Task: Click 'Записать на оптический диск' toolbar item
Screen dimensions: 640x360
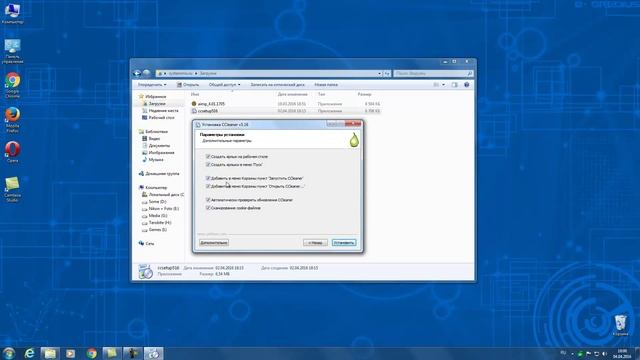Action: click(x=277, y=84)
